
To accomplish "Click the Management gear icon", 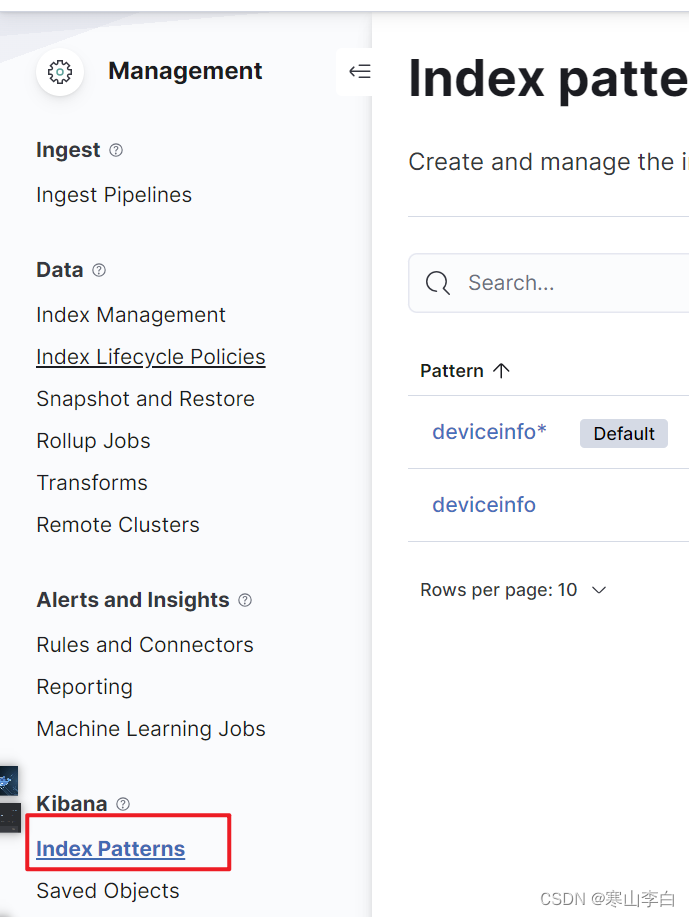I will click(x=60, y=72).
